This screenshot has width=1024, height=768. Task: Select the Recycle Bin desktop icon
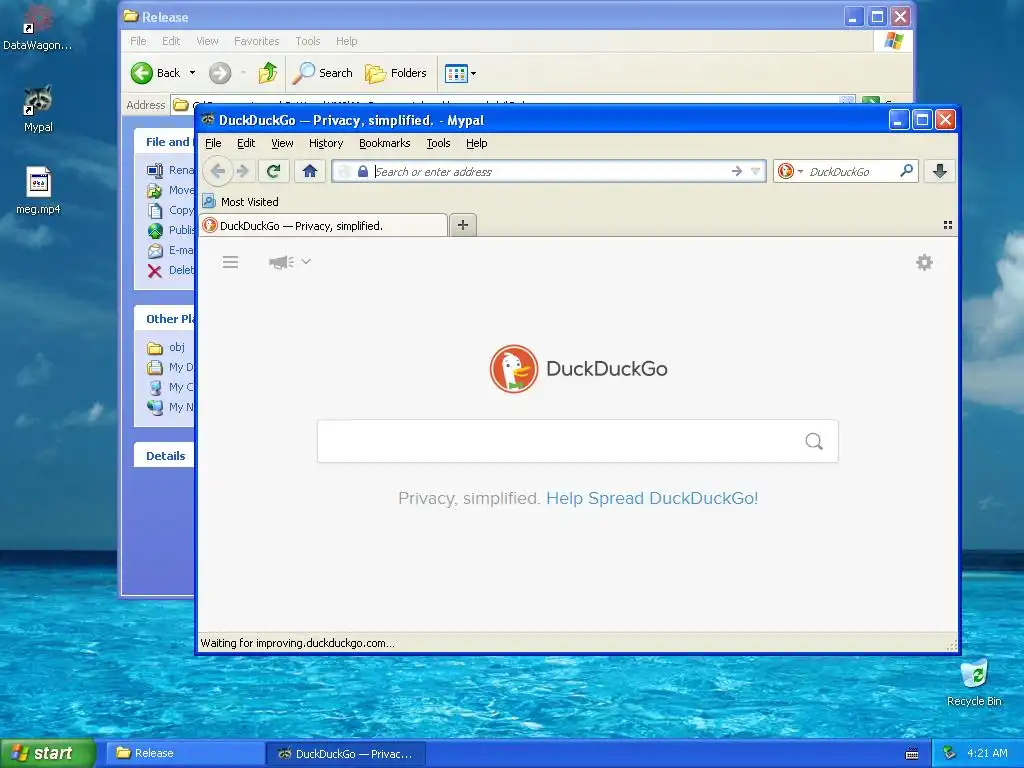974,683
